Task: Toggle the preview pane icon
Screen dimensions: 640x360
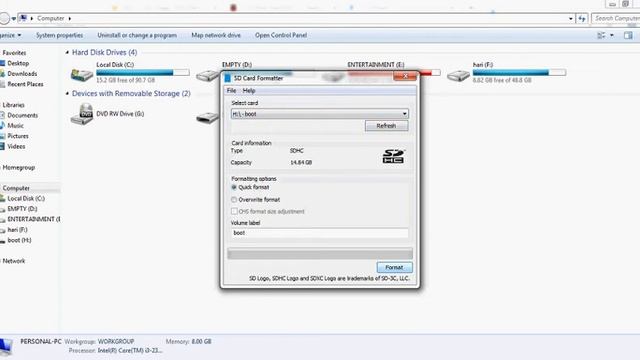Action: [x=628, y=36]
